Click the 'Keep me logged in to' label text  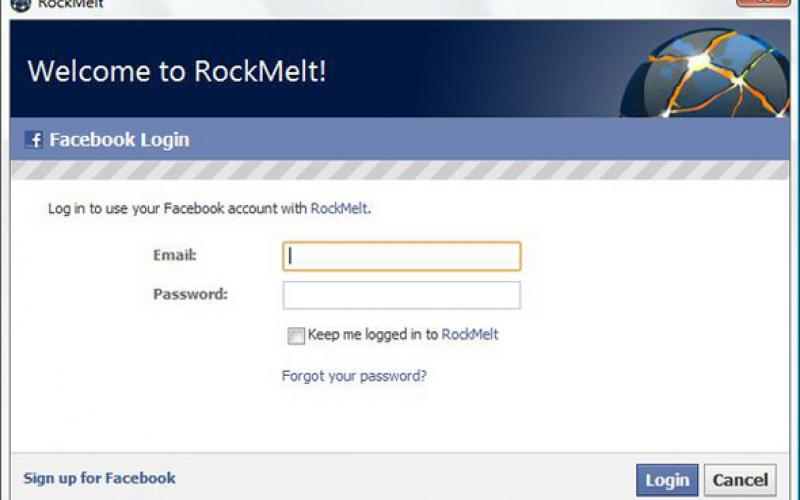point(372,334)
